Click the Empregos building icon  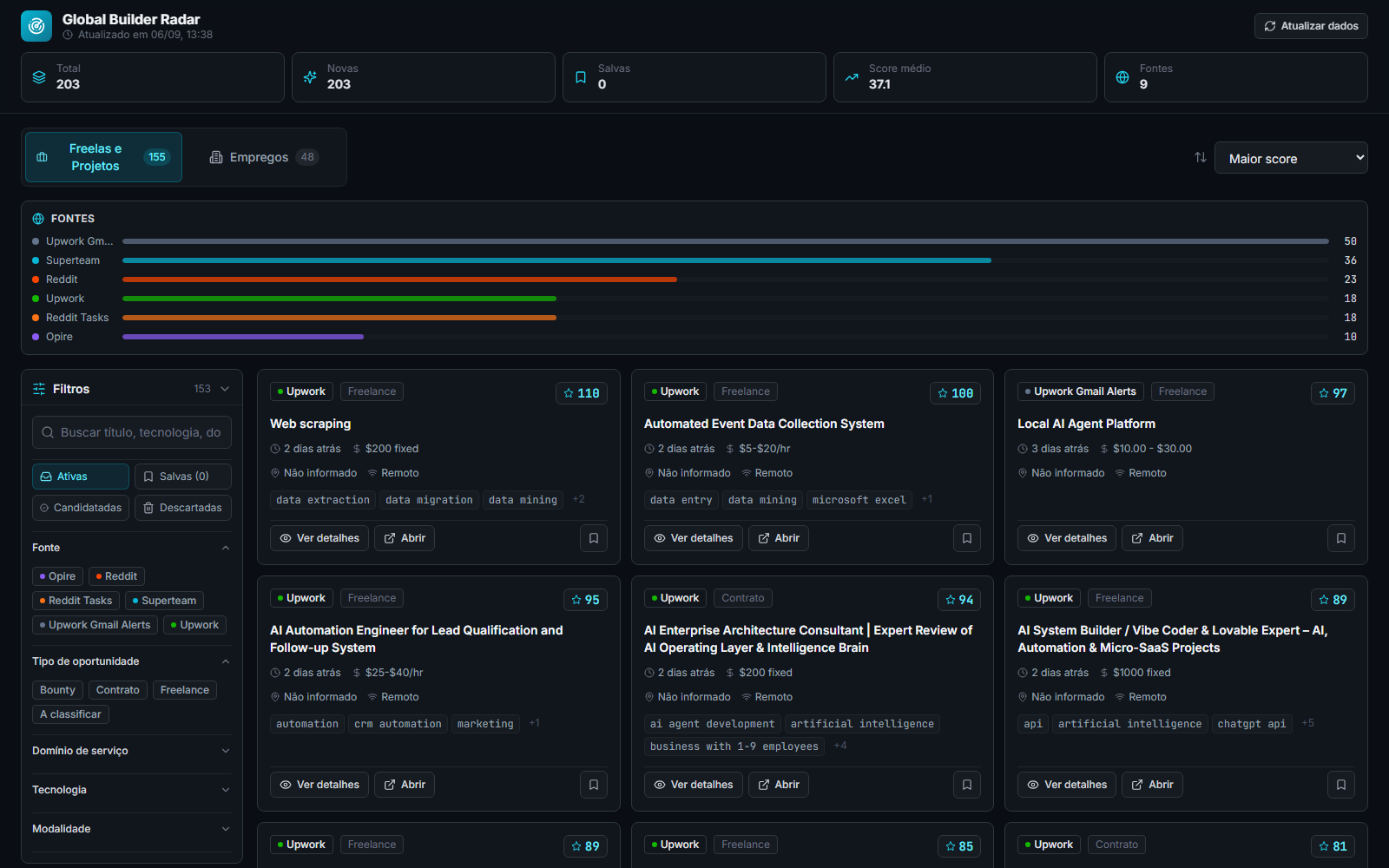(216, 157)
